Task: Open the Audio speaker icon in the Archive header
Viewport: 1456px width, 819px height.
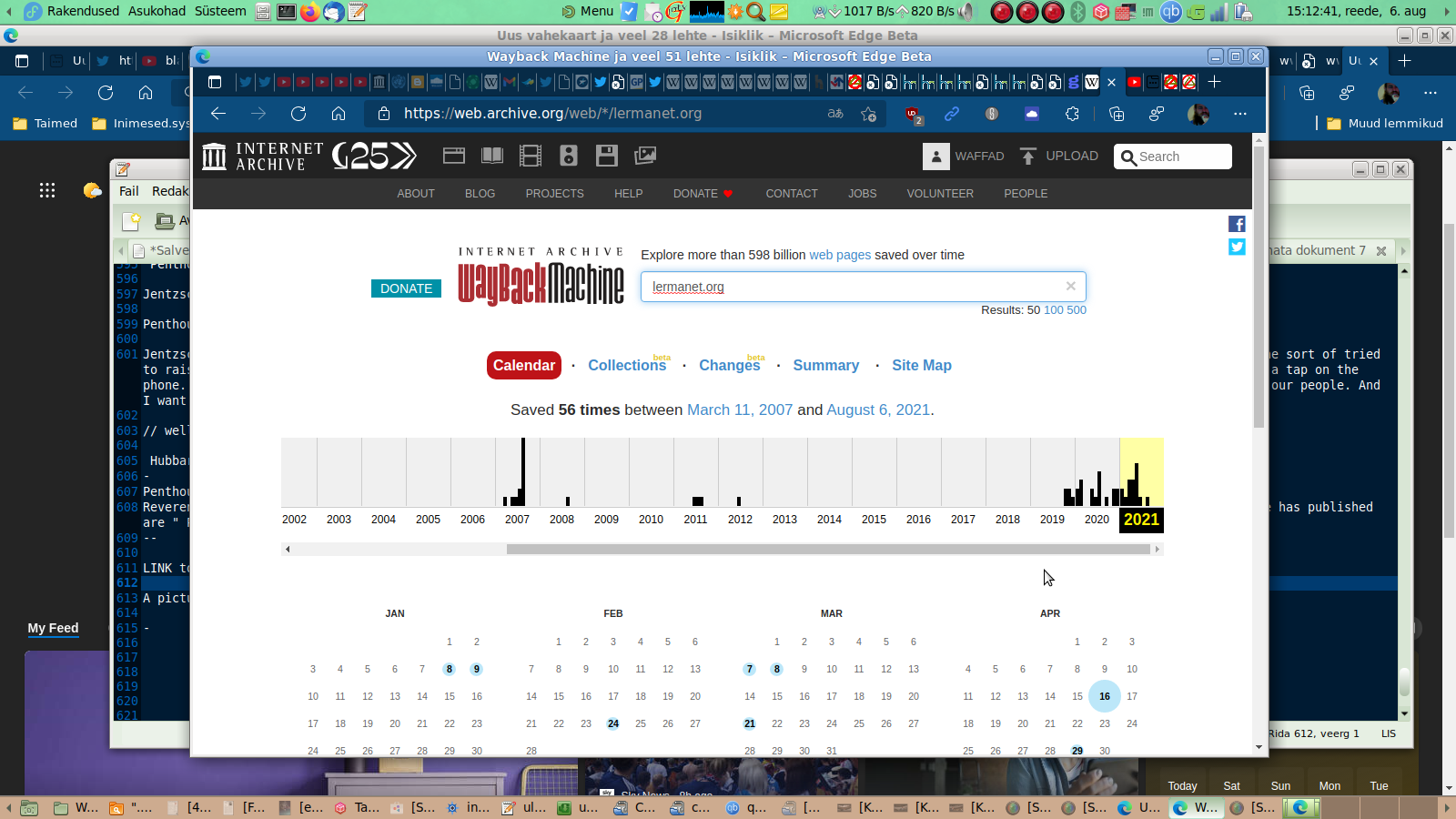Action: click(x=569, y=156)
